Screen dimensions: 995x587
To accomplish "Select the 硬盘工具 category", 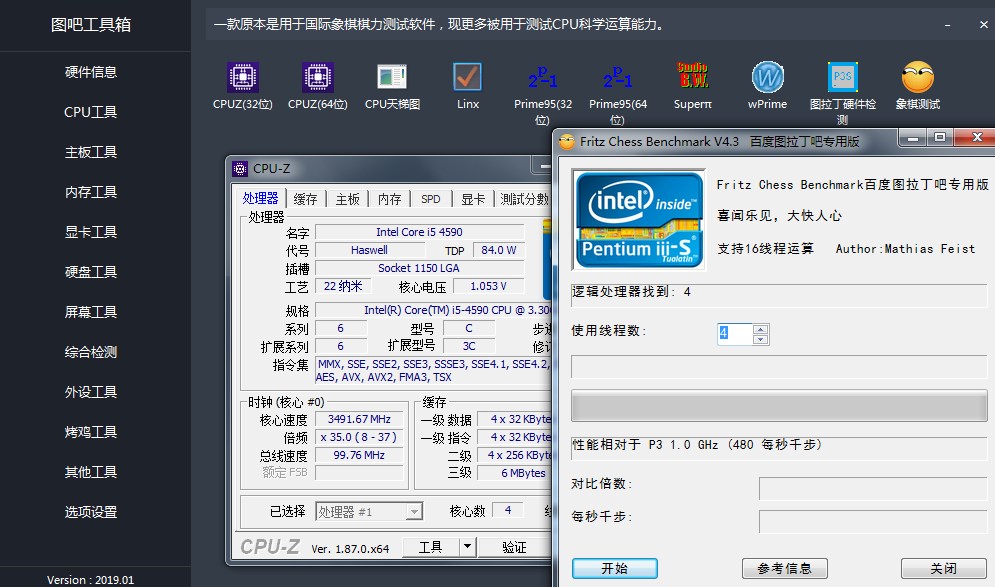I will pyautogui.click(x=91, y=272).
